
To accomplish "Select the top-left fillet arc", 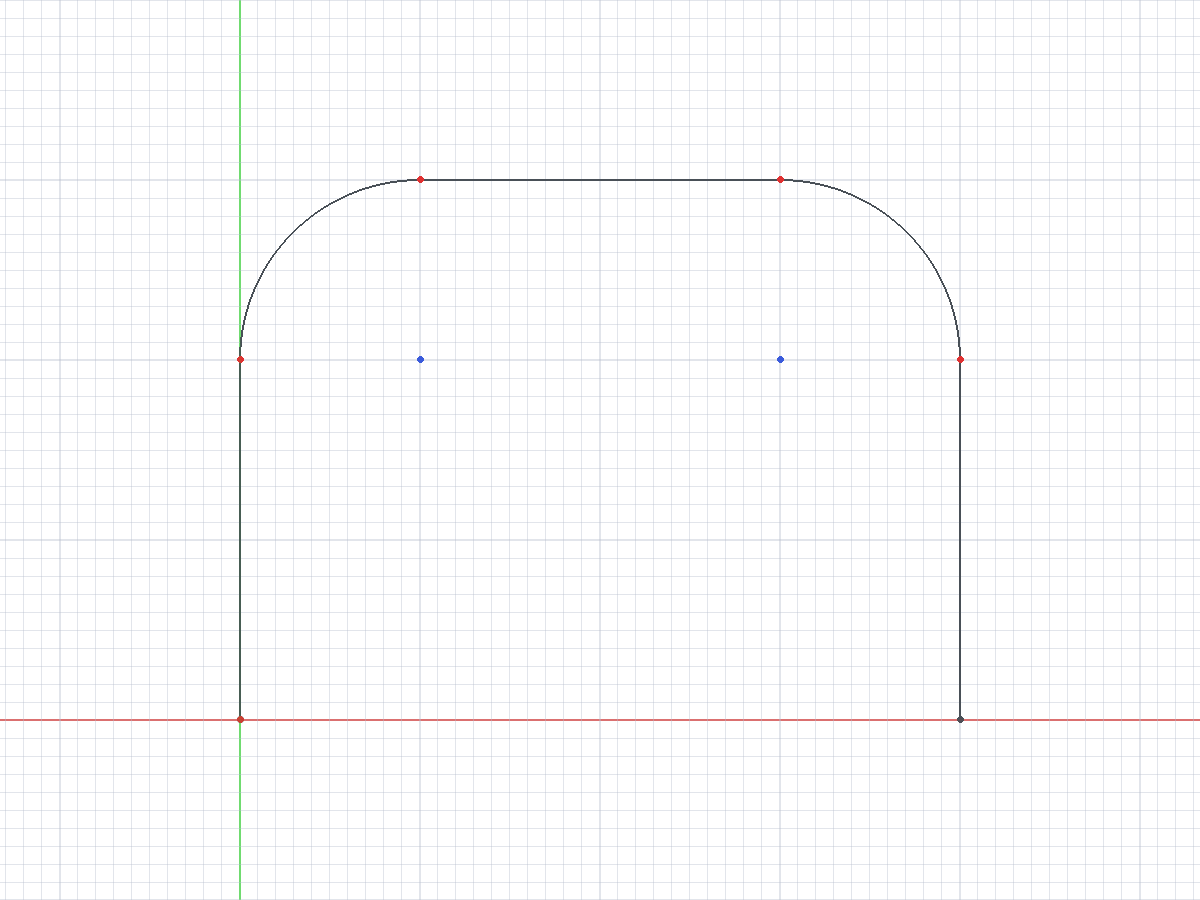I will click(293, 232).
